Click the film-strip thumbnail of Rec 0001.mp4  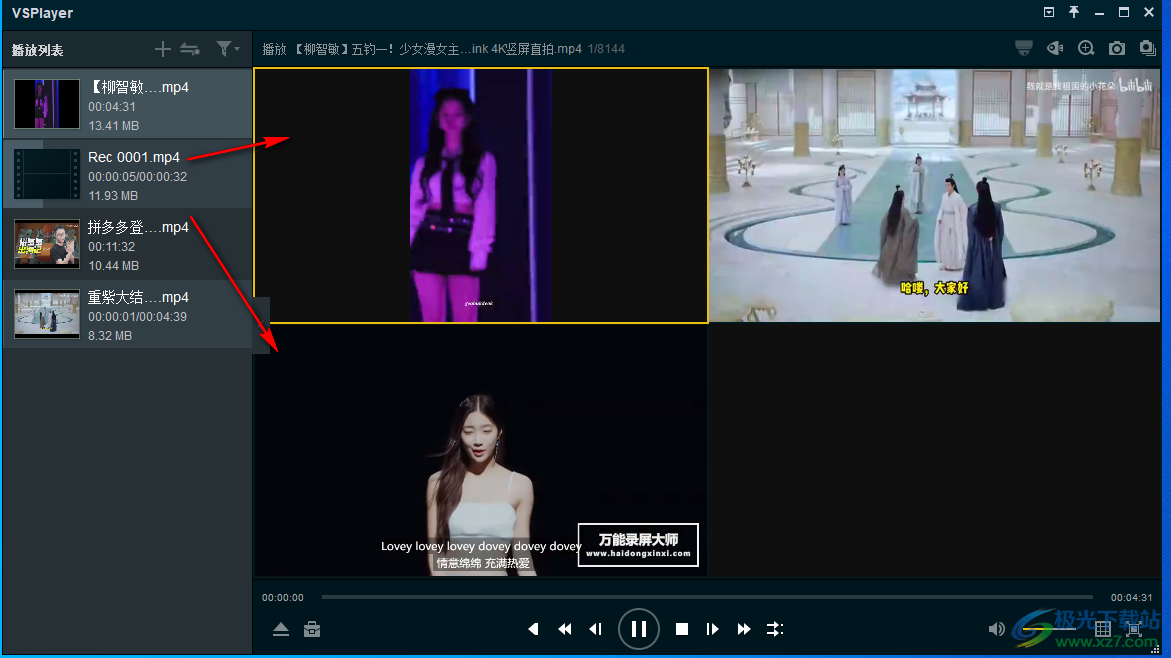(x=46, y=174)
